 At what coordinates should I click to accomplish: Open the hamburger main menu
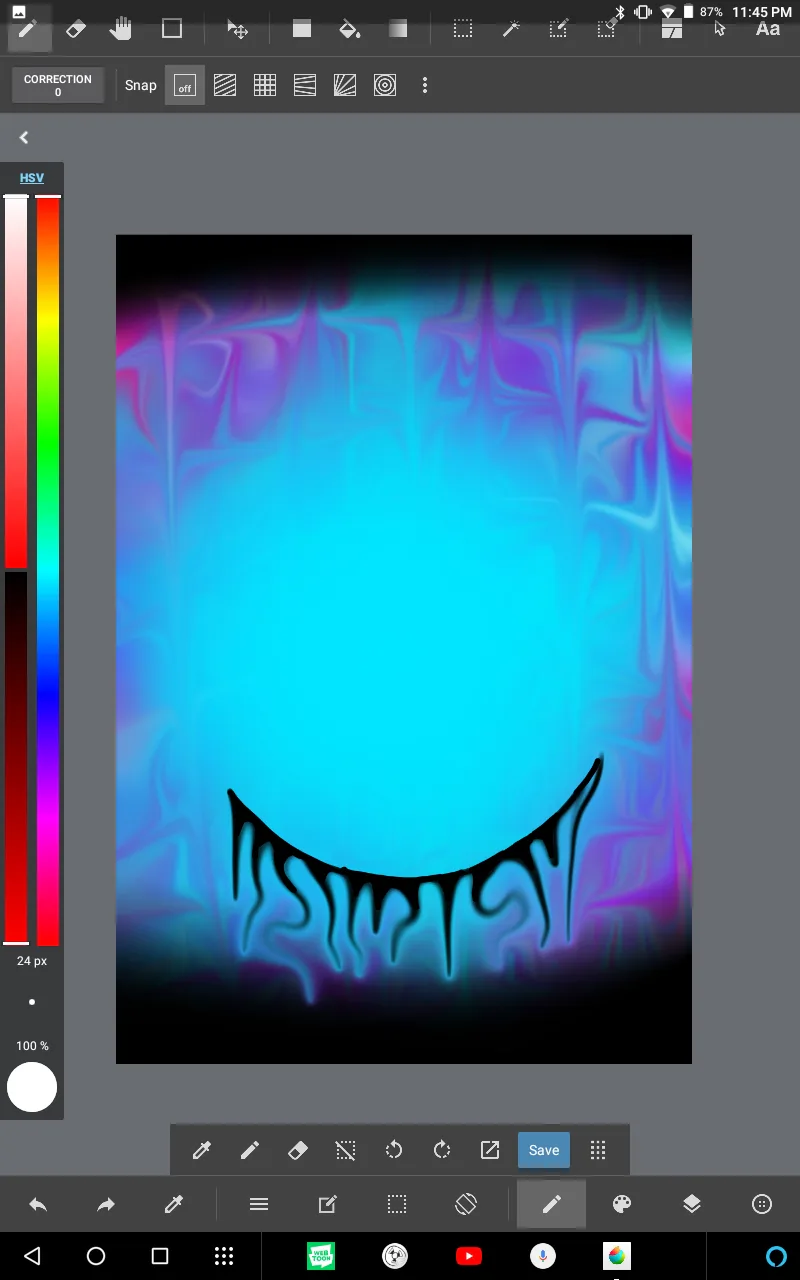(259, 1205)
